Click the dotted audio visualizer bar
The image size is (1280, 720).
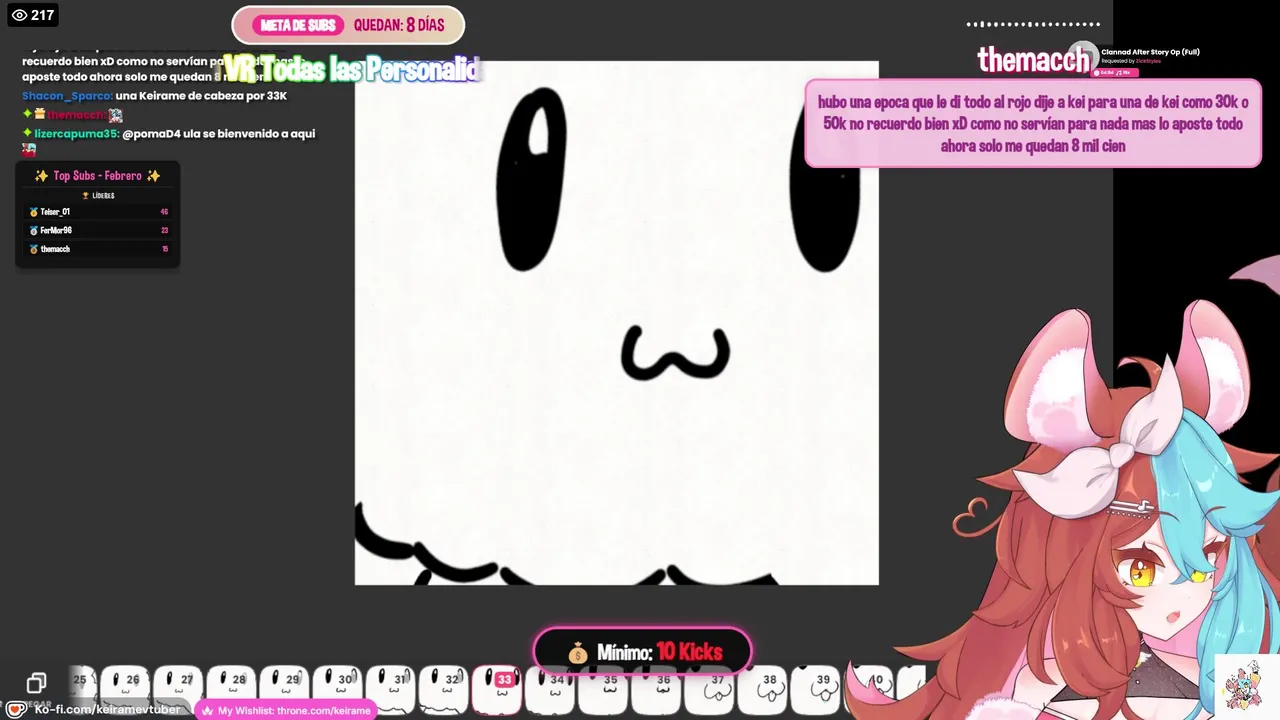click(x=1033, y=24)
